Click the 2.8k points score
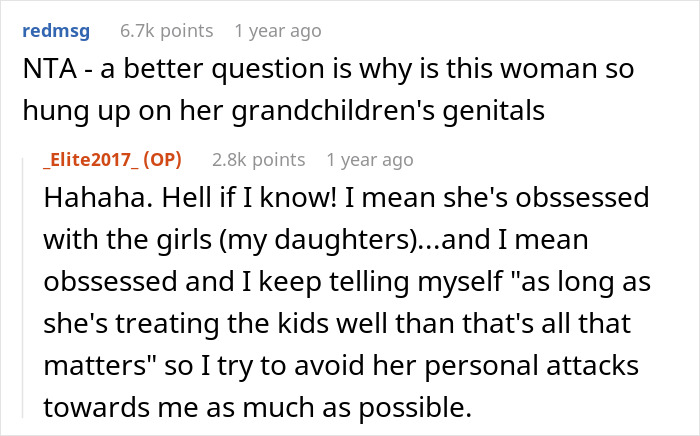 coord(259,159)
